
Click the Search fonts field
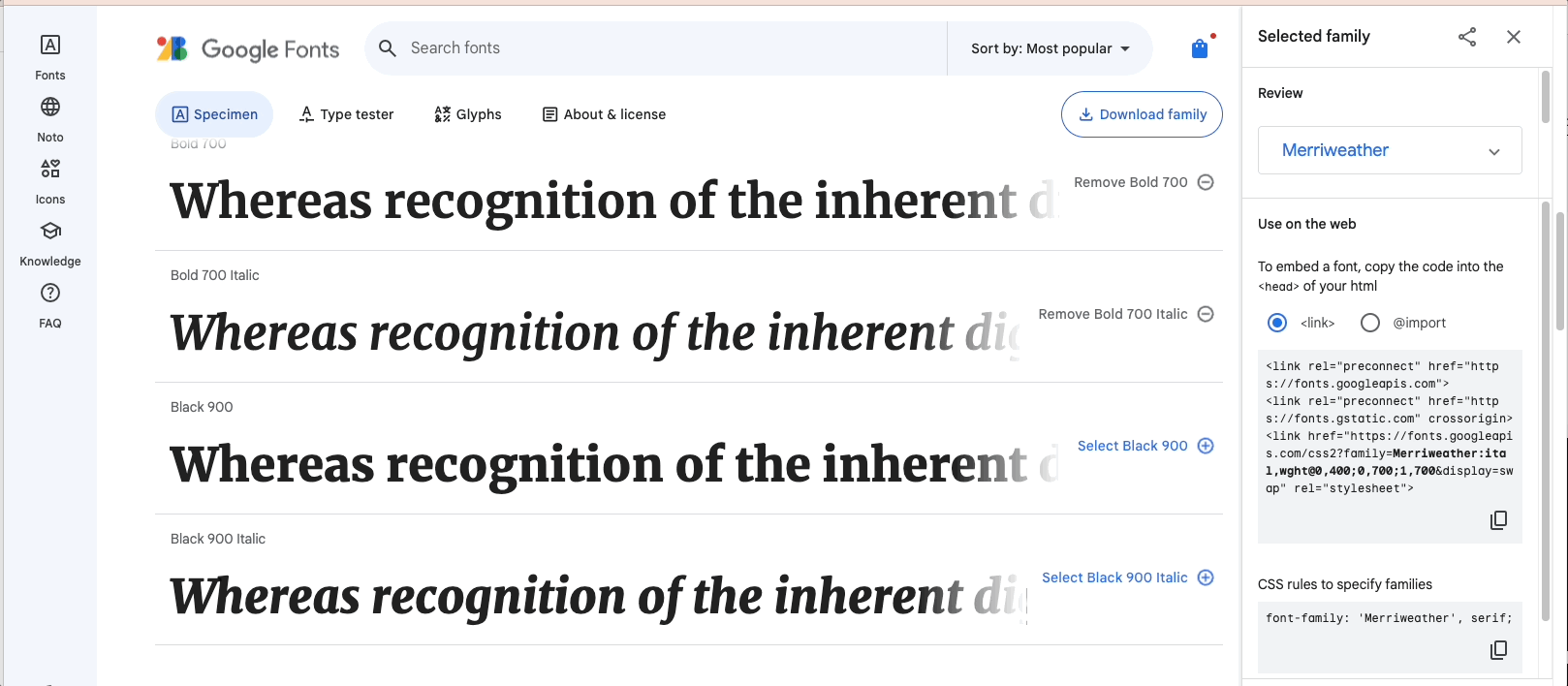tap(655, 47)
